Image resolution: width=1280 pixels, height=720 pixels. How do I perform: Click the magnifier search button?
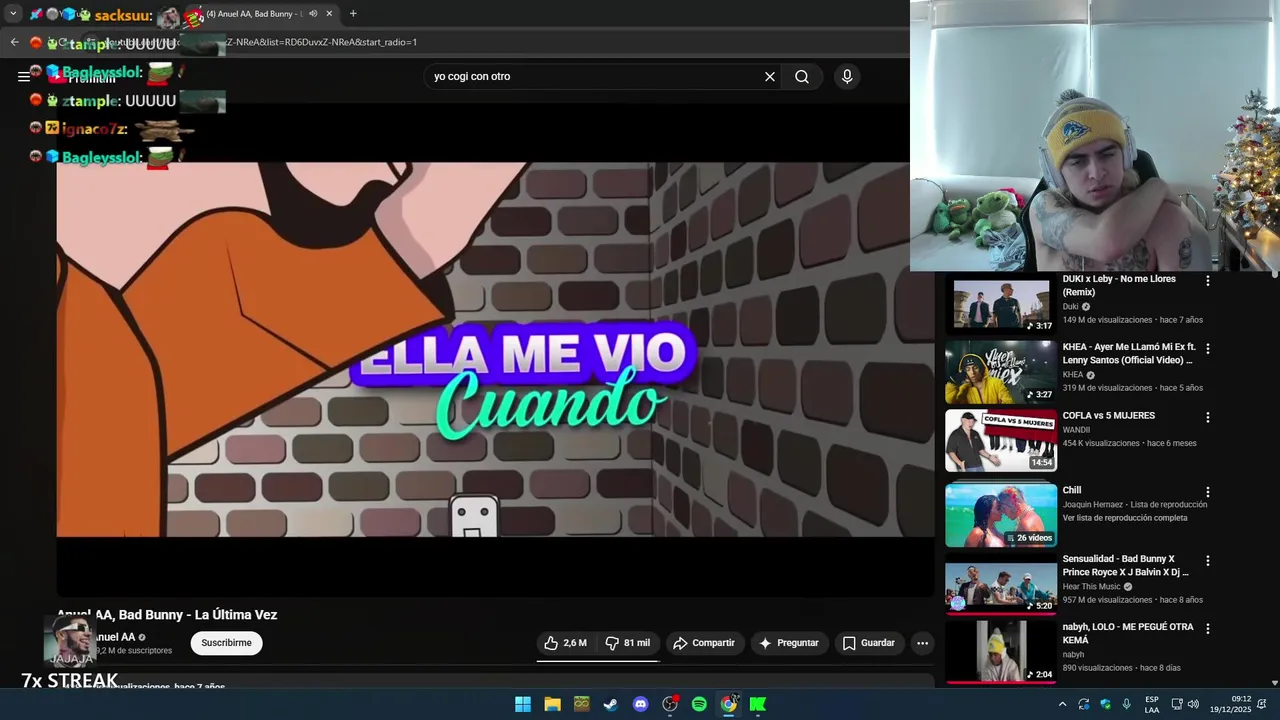tap(802, 76)
